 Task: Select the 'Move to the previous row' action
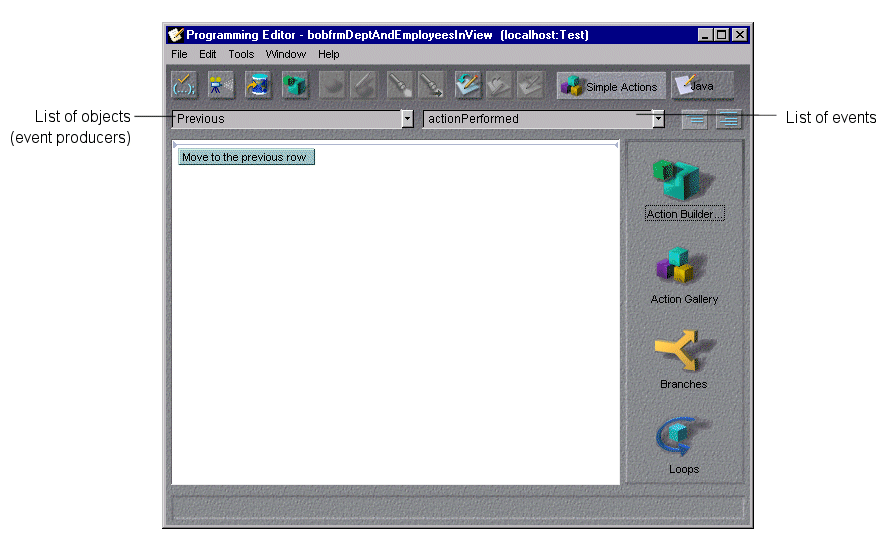coord(246,157)
